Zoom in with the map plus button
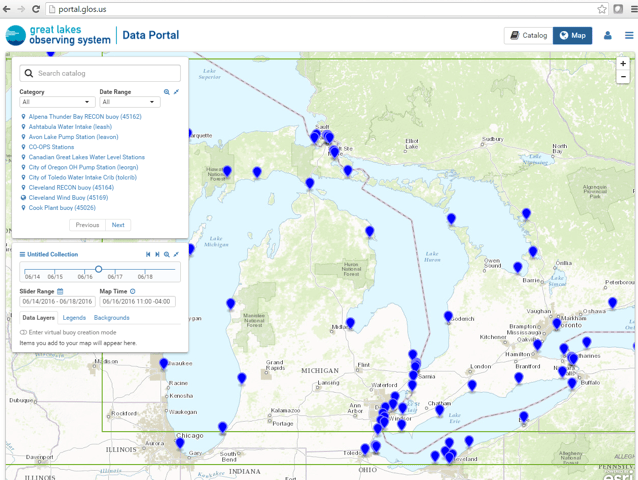The width and height of the screenshot is (638, 480). coord(623,63)
